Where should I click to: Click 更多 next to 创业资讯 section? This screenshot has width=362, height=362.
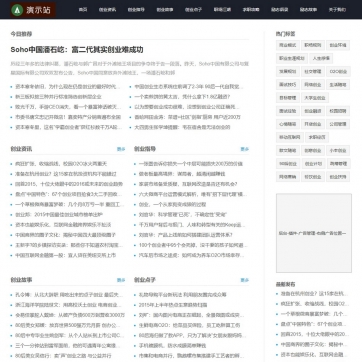(x=121, y=149)
